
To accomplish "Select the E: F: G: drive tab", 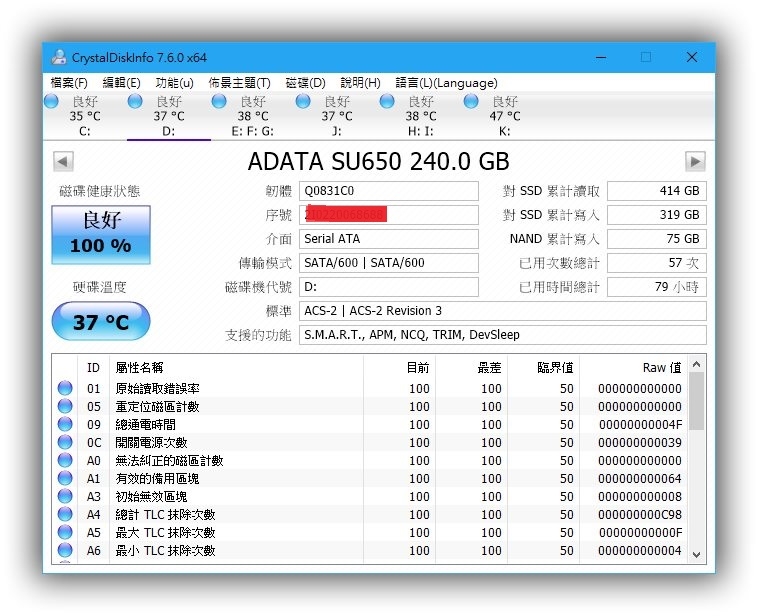I will (253, 116).
